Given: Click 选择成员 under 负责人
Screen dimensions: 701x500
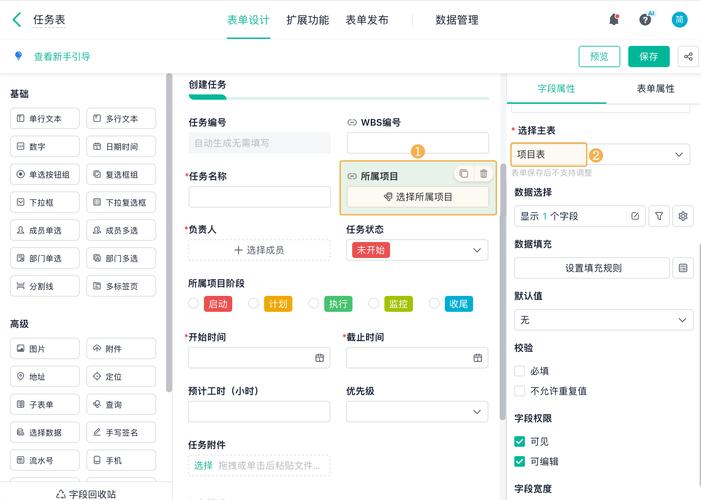Looking at the screenshot, I should coord(259,250).
